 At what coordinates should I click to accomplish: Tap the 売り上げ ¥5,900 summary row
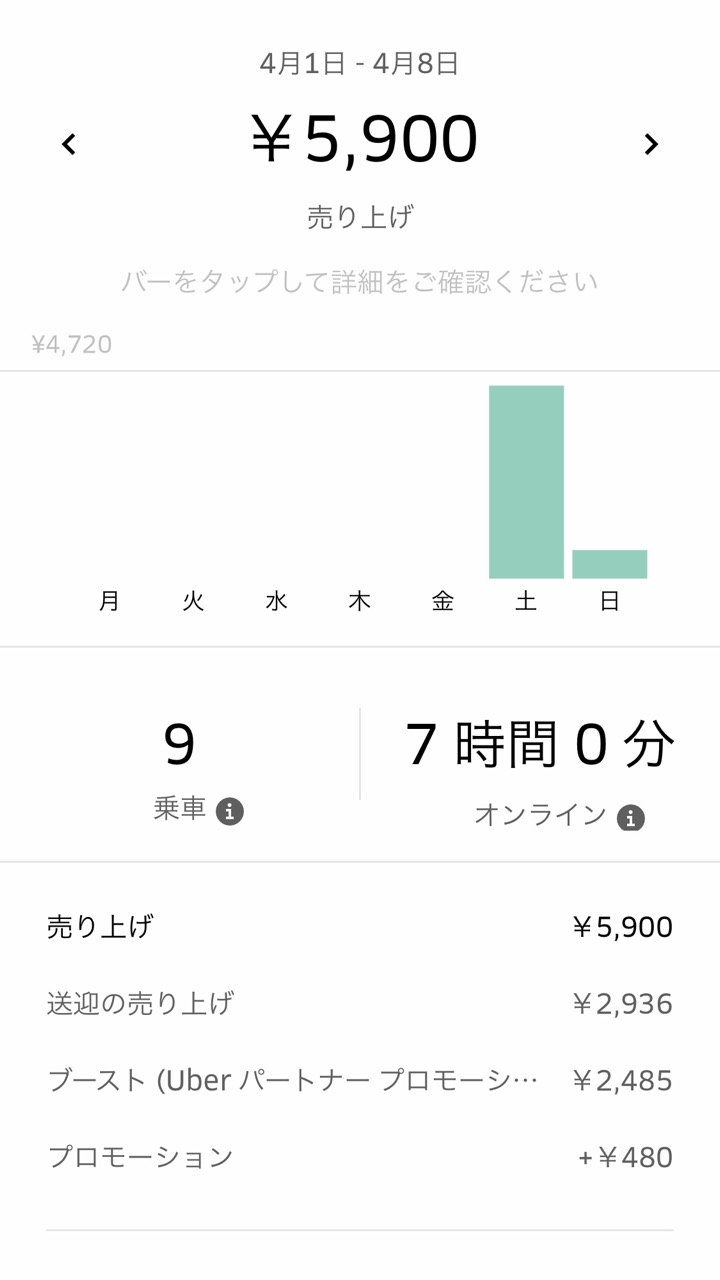(360, 927)
